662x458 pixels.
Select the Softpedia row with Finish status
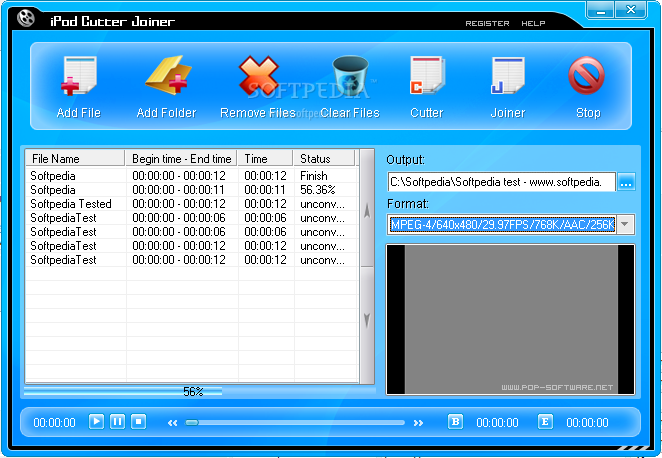pos(192,176)
